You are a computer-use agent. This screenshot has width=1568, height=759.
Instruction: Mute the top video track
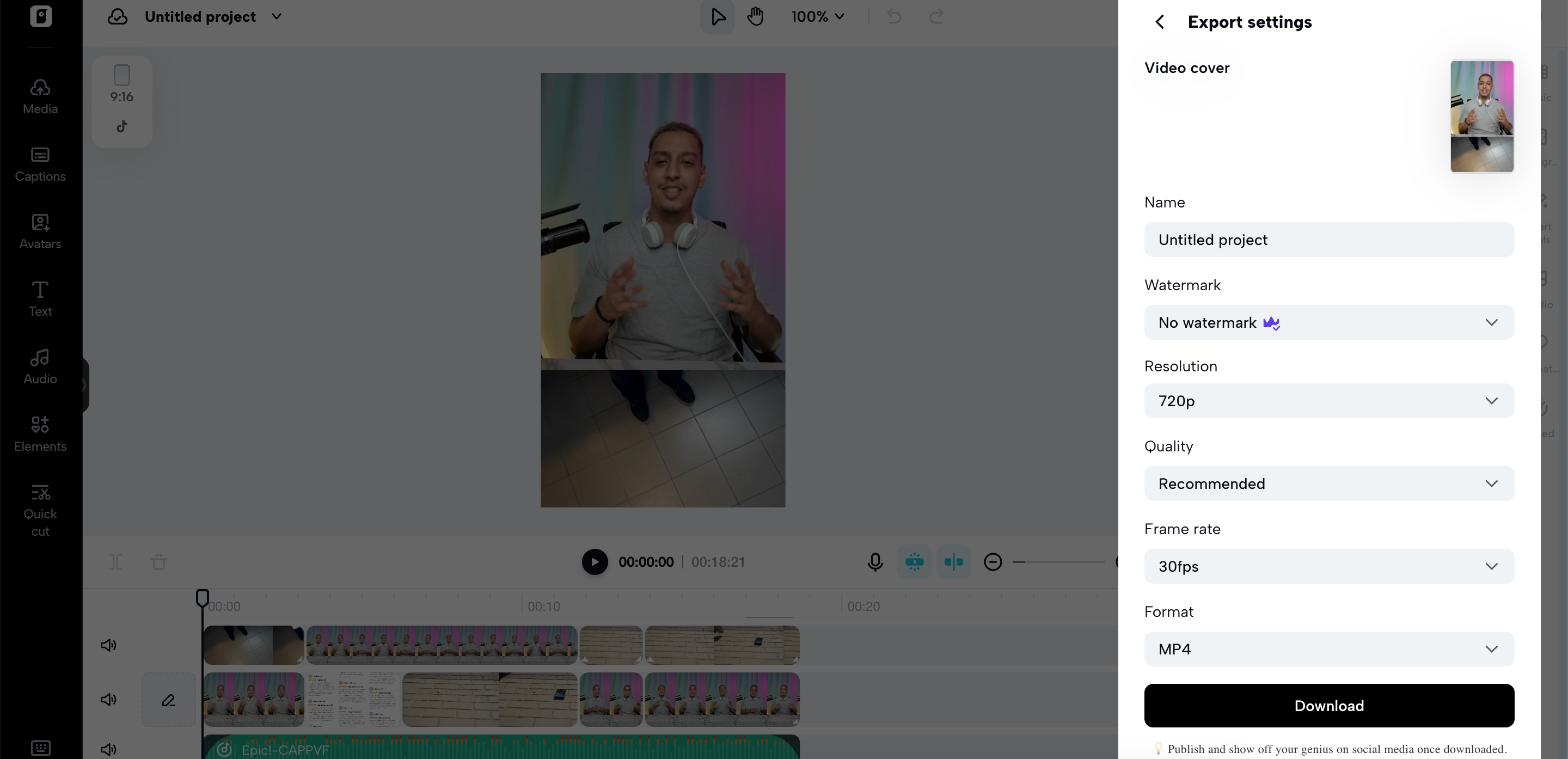click(x=108, y=645)
